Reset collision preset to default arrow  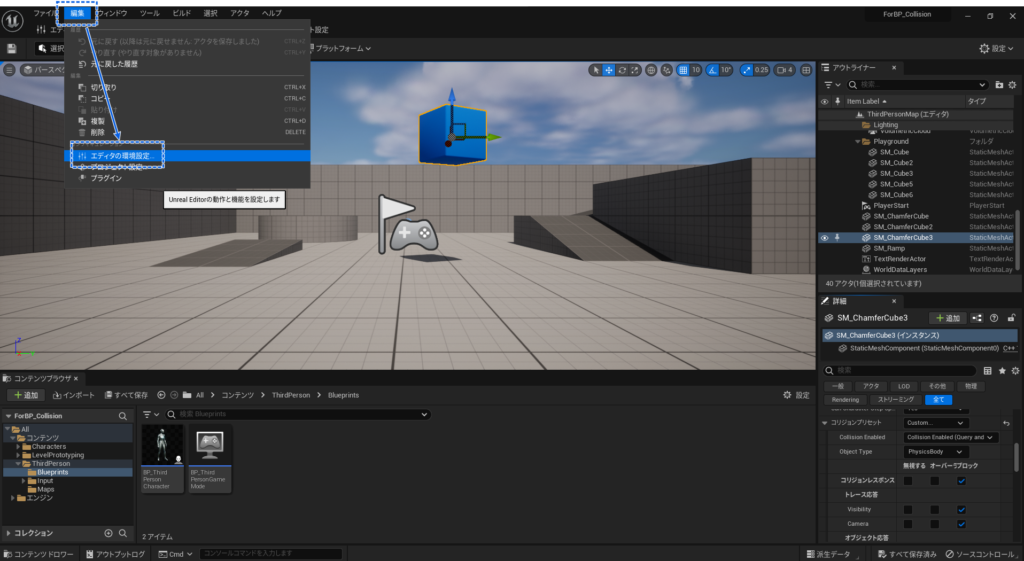point(1006,423)
